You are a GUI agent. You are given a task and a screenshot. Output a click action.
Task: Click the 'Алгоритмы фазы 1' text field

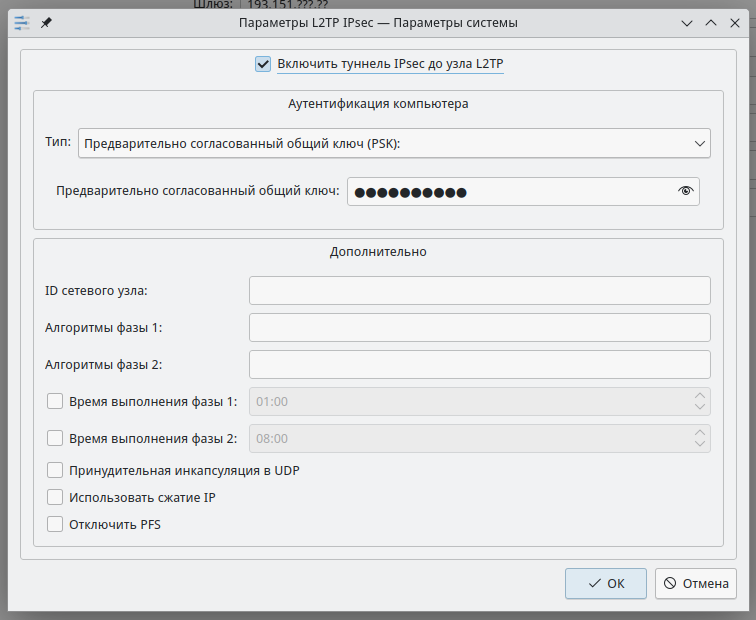point(479,328)
